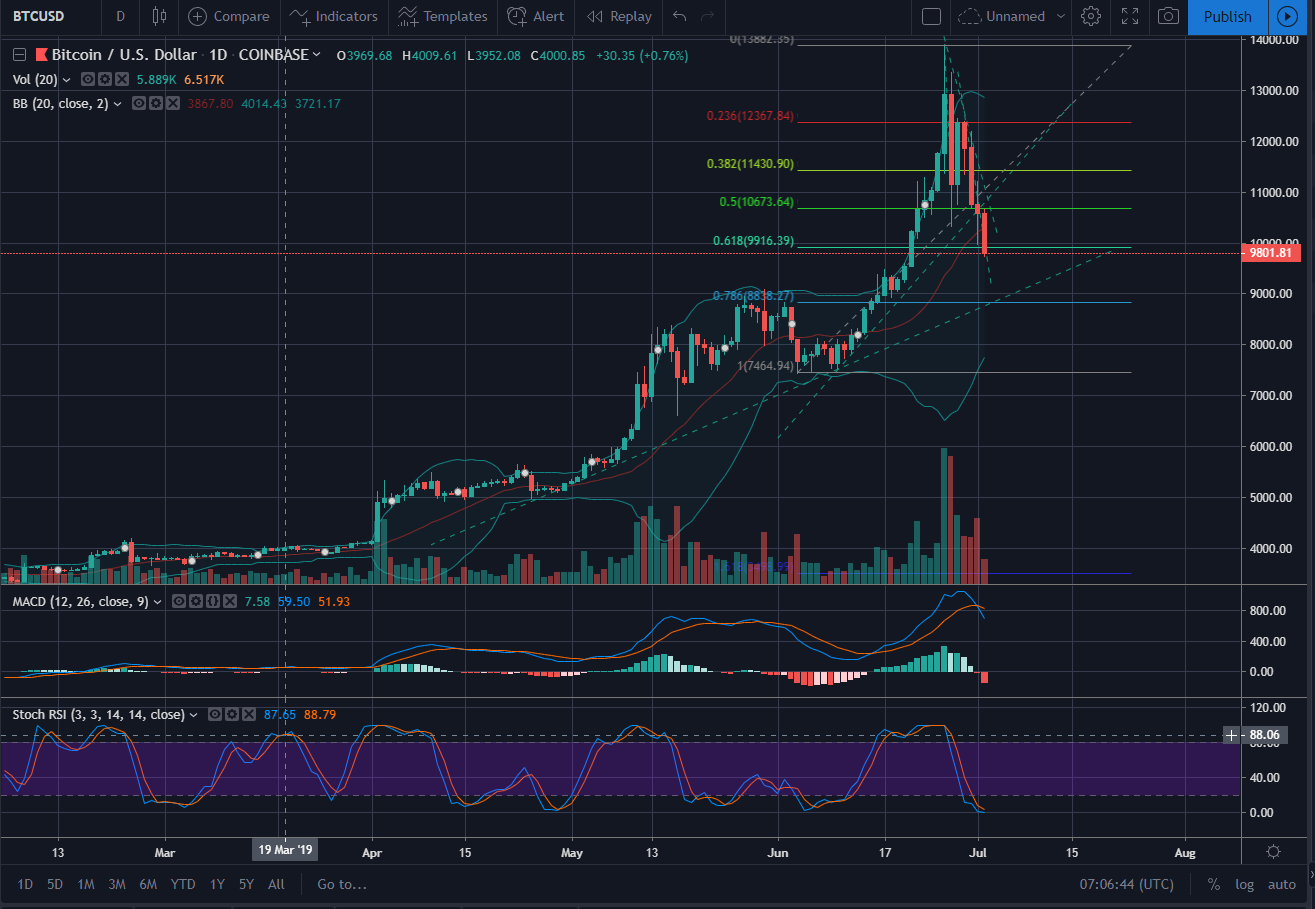Open the Compare symbol dialog
The width and height of the screenshot is (1315, 909).
click(x=229, y=16)
